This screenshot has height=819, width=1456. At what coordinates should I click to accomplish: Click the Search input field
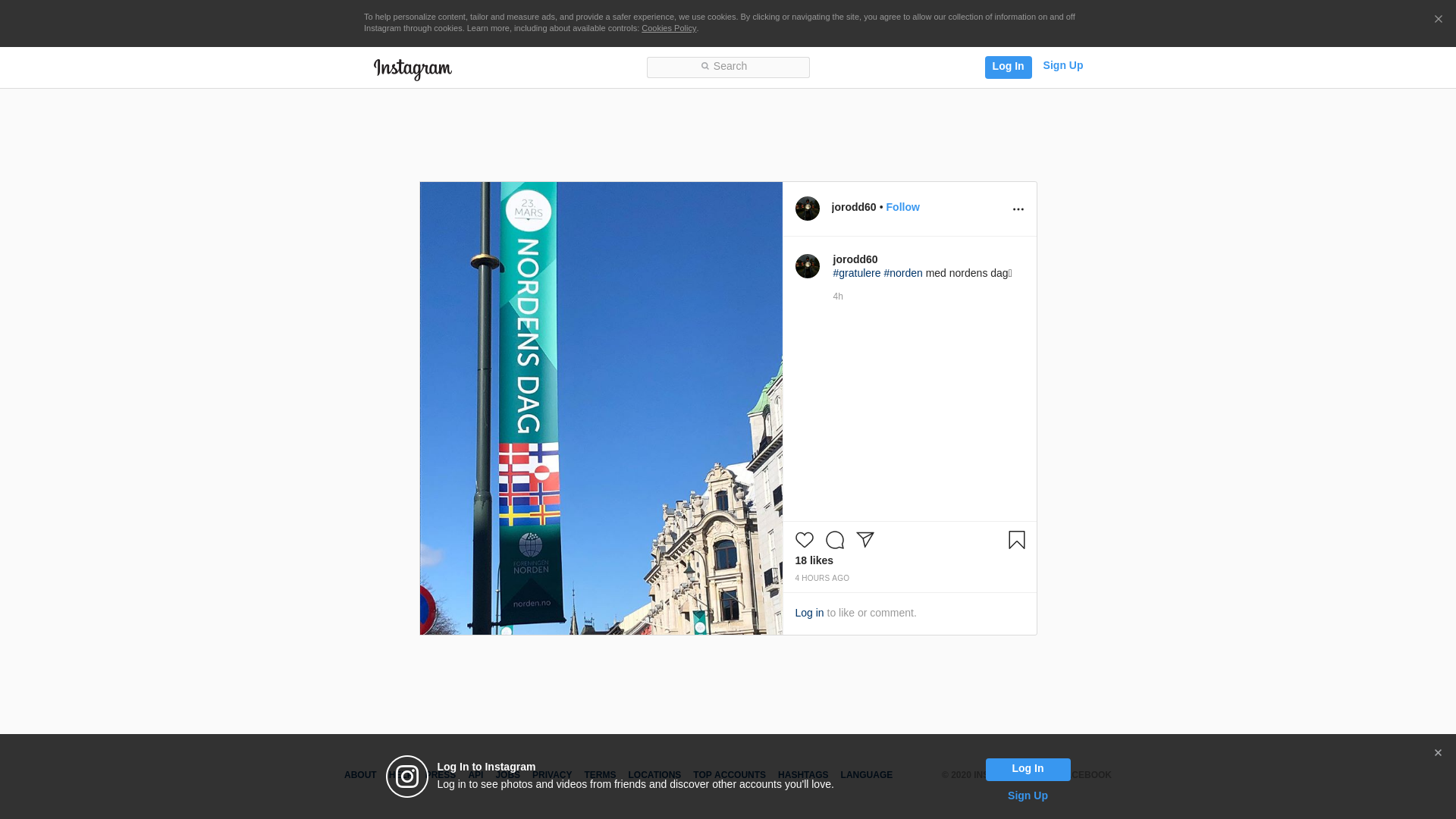(x=728, y=67)
